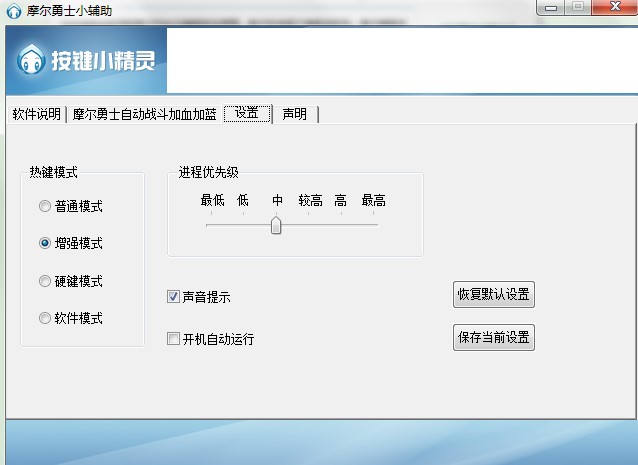
Task: Open the 摩尔勇士自动战斗加血加蓝 tab
Action: 144,114
